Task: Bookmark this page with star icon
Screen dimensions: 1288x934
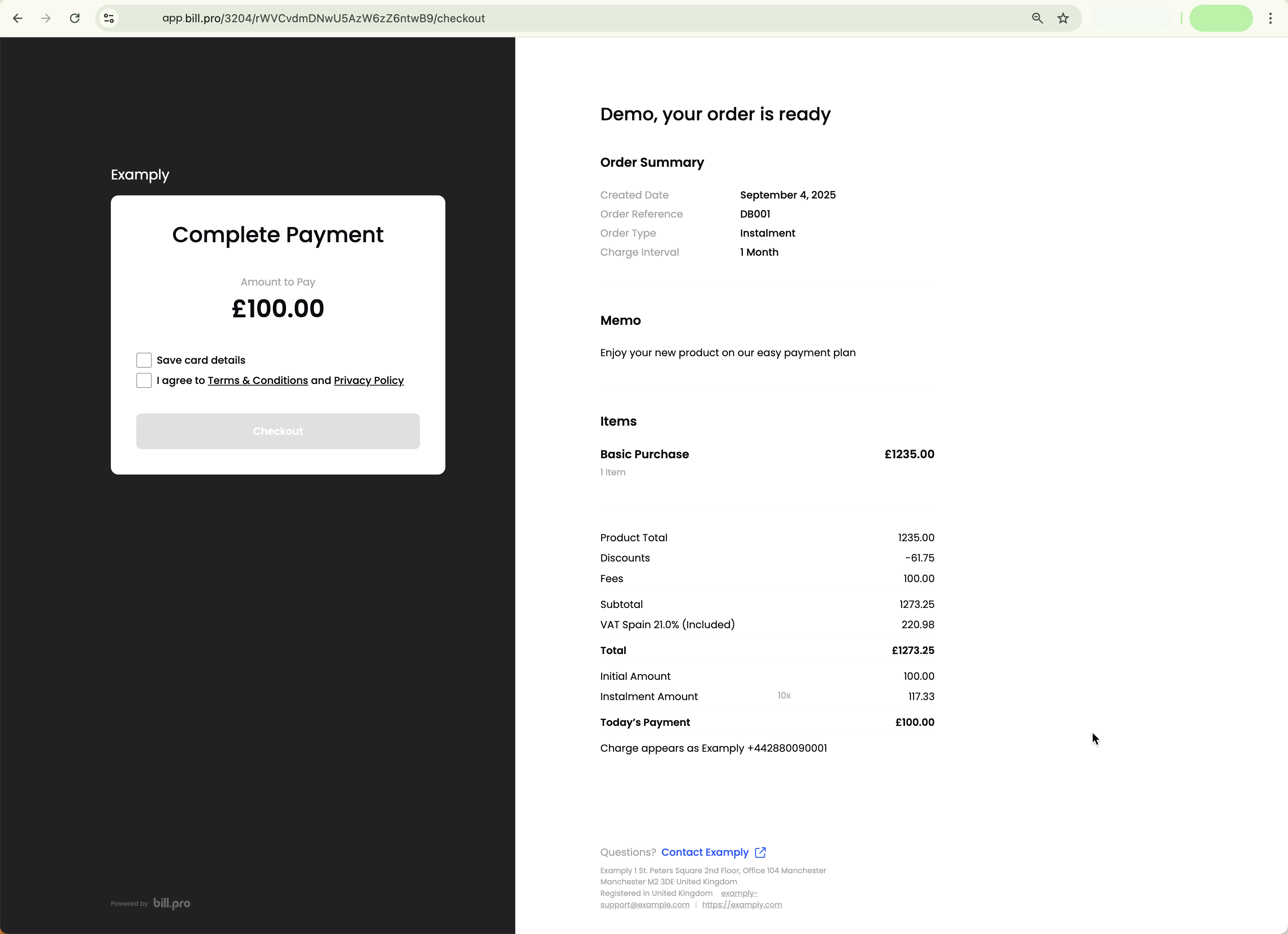Action: pyautogui.click(x=1063, y=18)
